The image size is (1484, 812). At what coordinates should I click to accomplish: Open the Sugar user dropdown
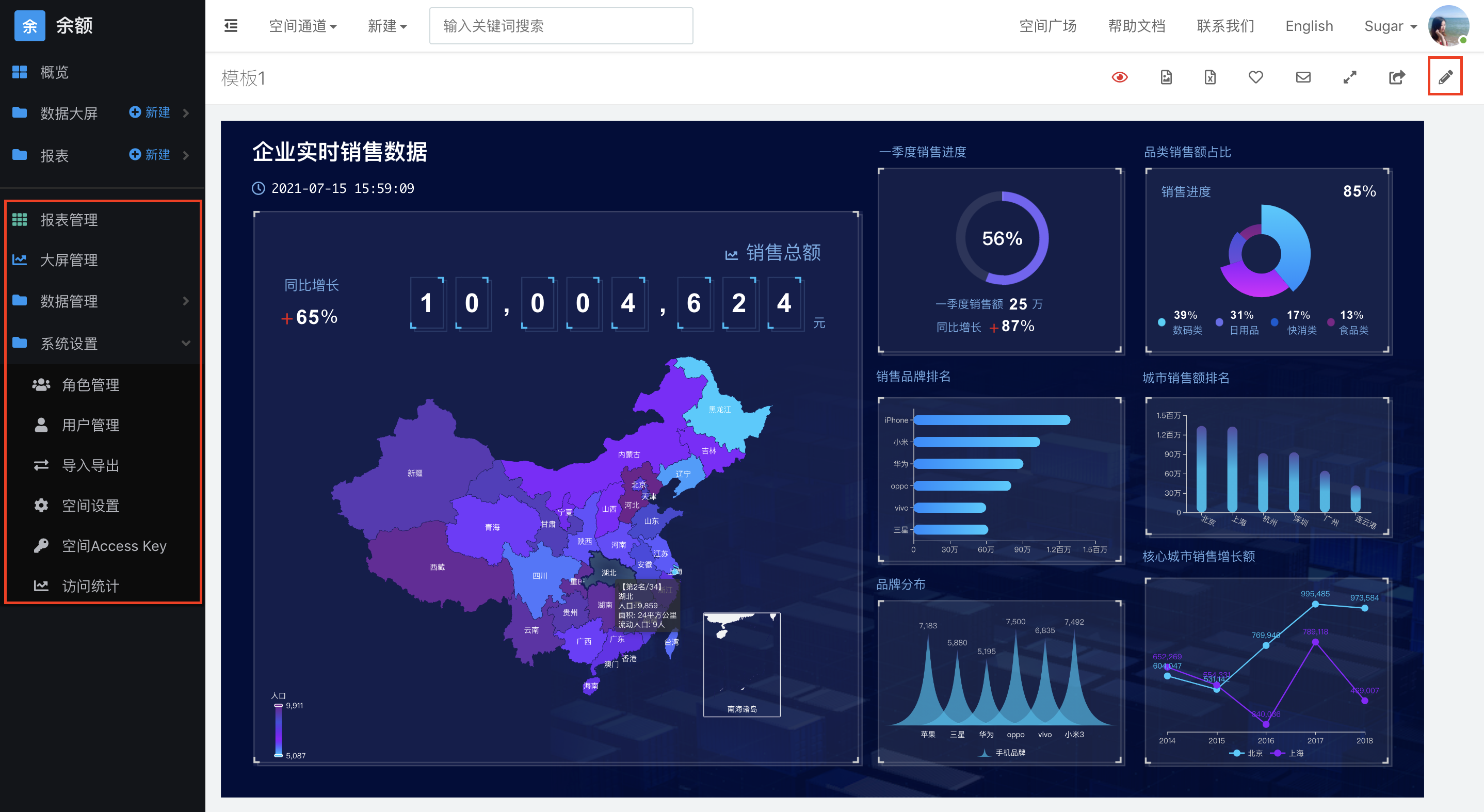(1390, 26)
